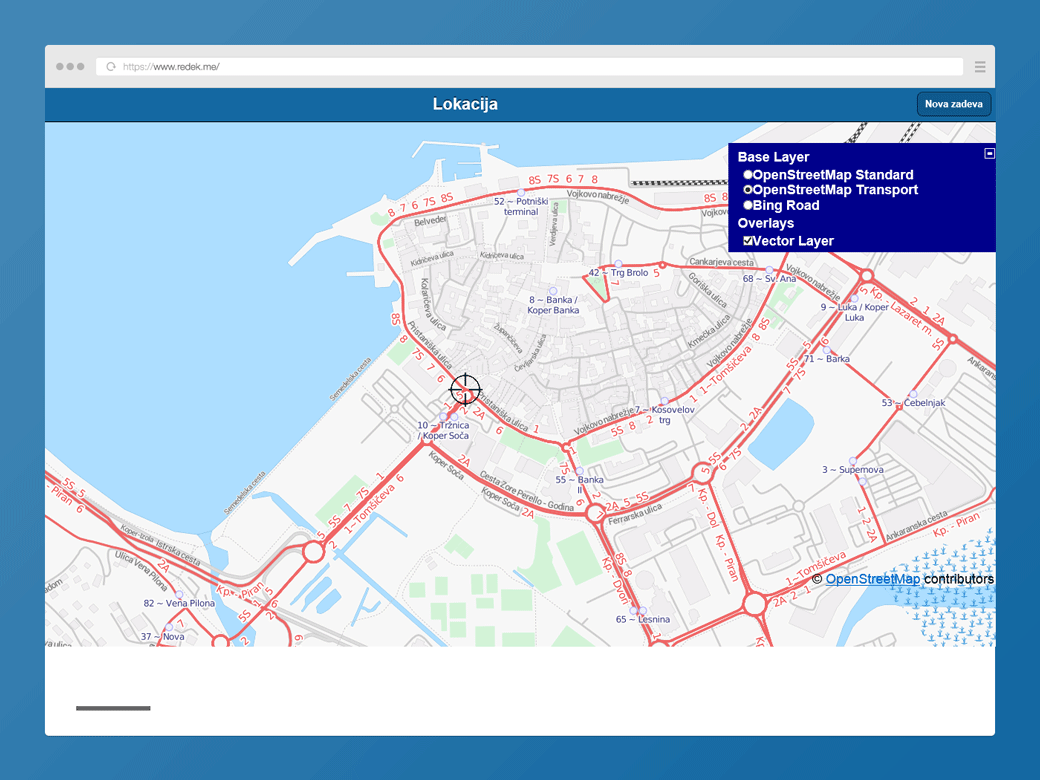
Task: Click the Lokacija header title
Action: [x=465, y=104]
